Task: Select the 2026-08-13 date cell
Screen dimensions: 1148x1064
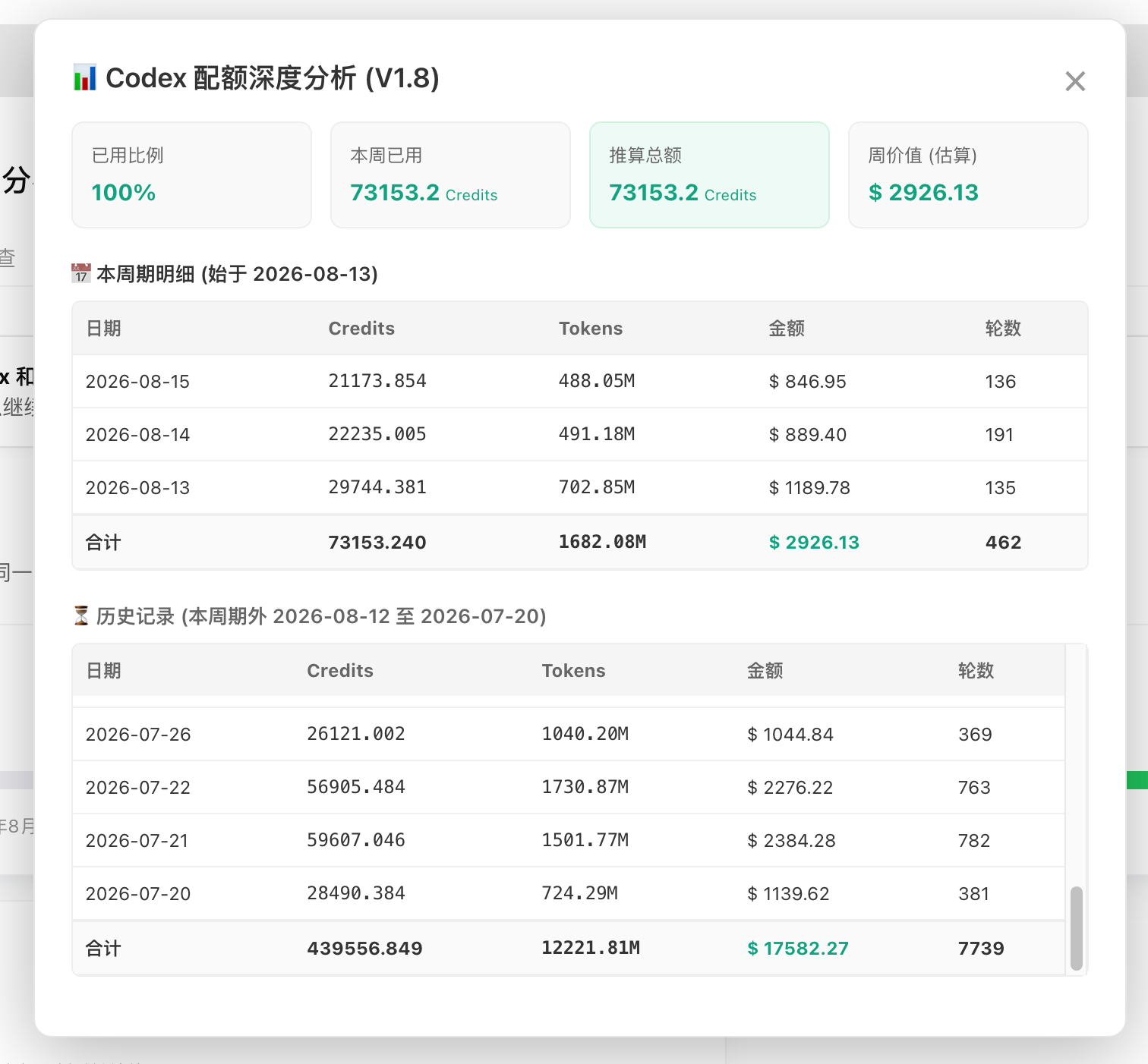Action: [x=137, y=488]
